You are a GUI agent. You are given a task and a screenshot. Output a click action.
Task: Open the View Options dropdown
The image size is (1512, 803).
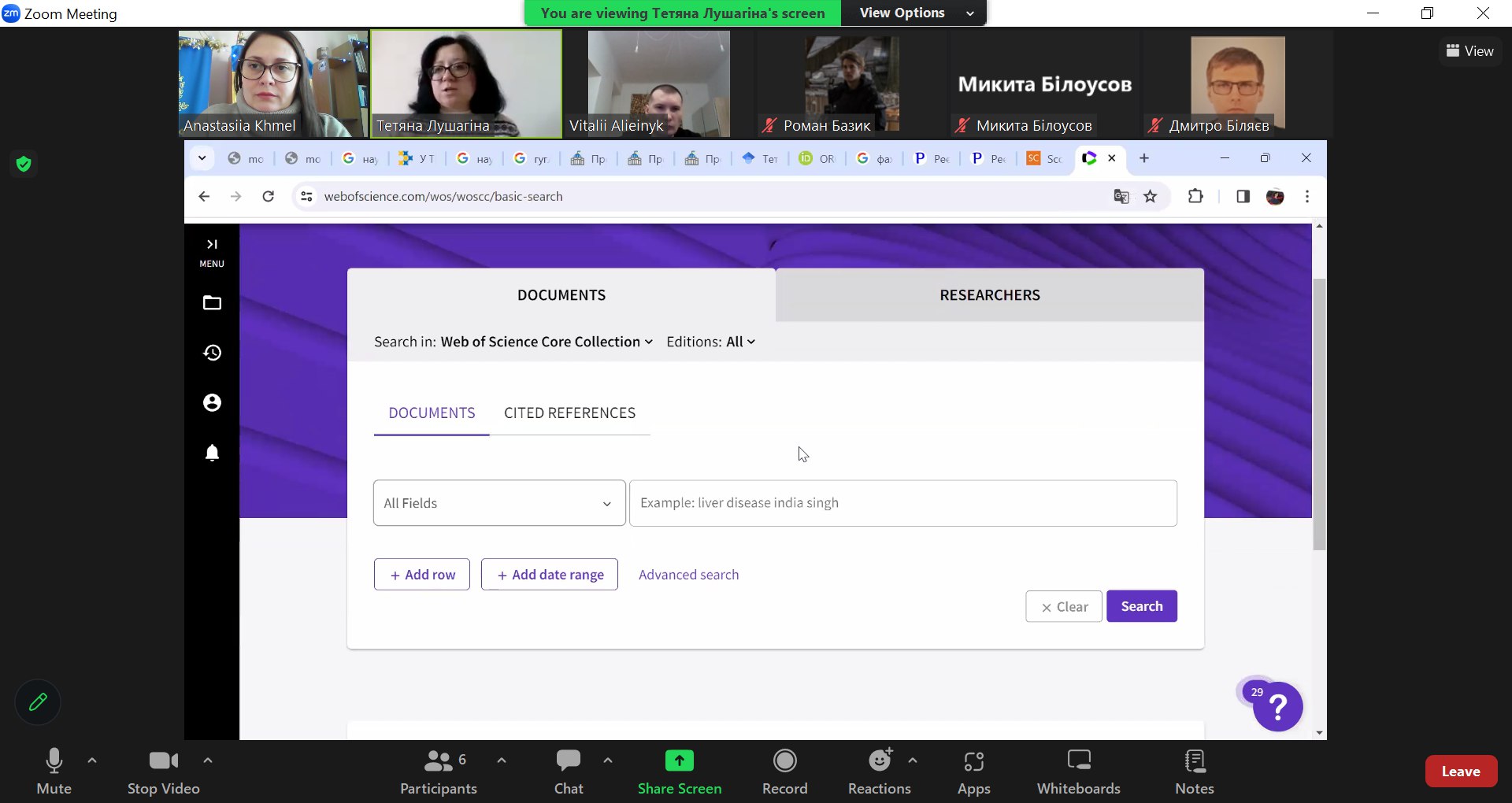[914, 13]
